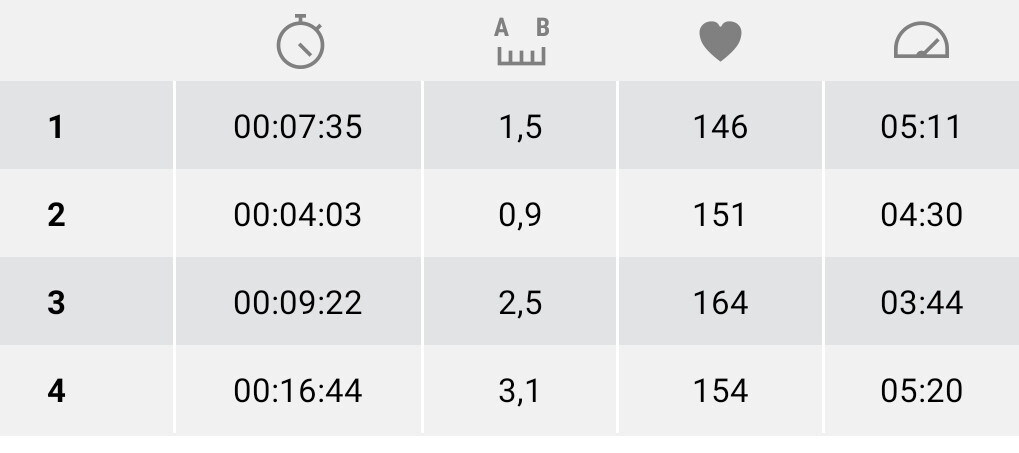Click the 2,5 distance value
The width and height of the screenshot is (1019, 453).
(x=520, y=302)
